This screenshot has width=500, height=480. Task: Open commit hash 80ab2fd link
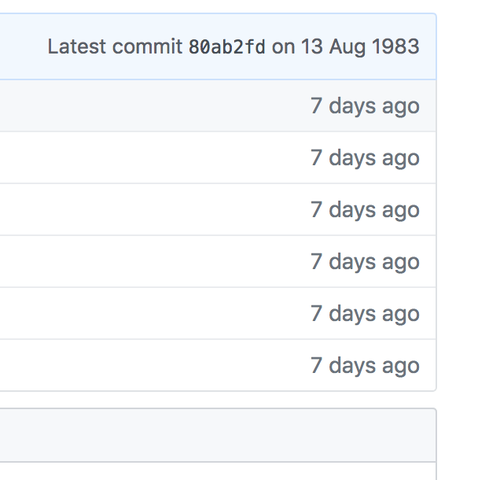pos(227,47)
